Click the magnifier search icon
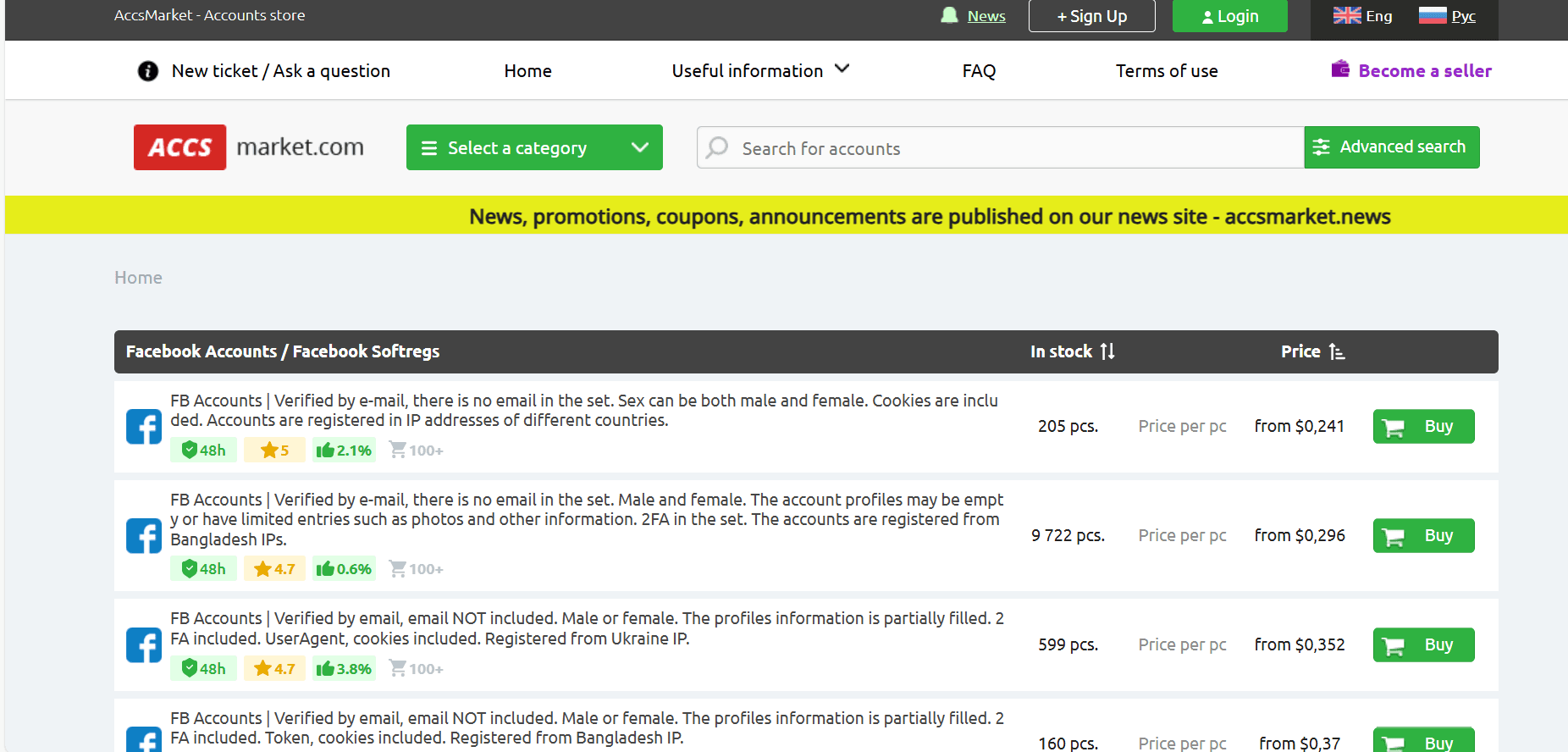This screenshot has height=752, width=1568. pos(717,147)
